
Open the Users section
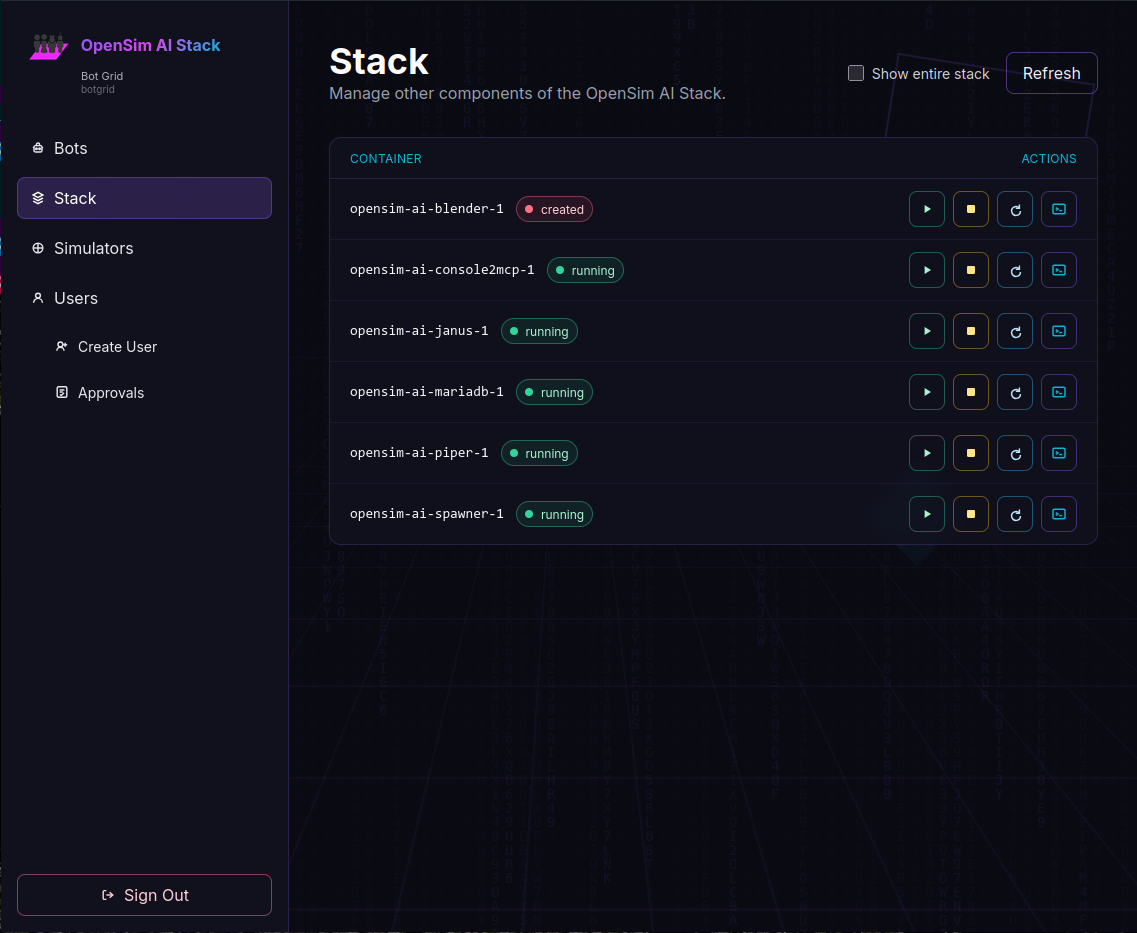coord(144,298)
